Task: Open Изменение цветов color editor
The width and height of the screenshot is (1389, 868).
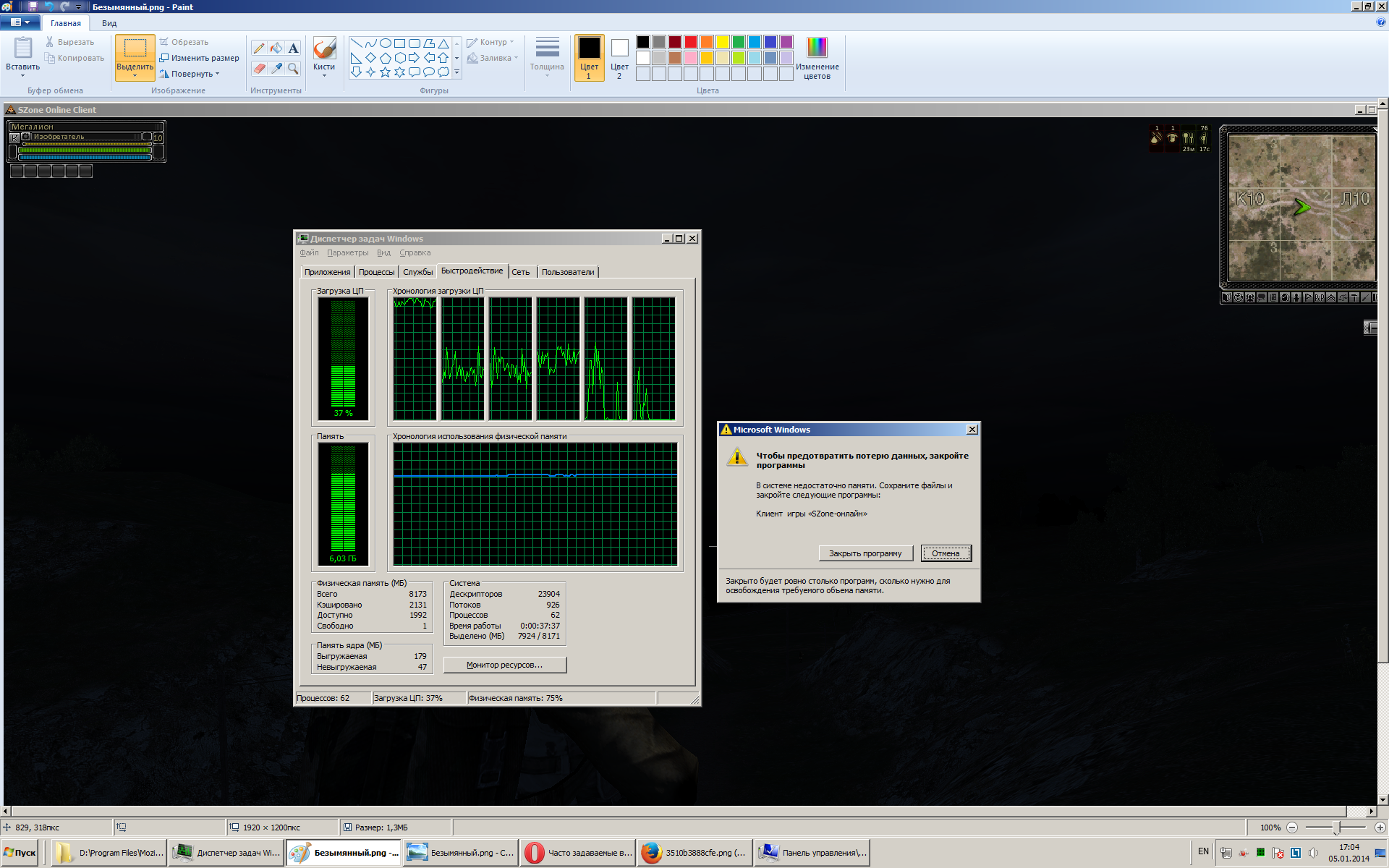Action: [817, 58]
